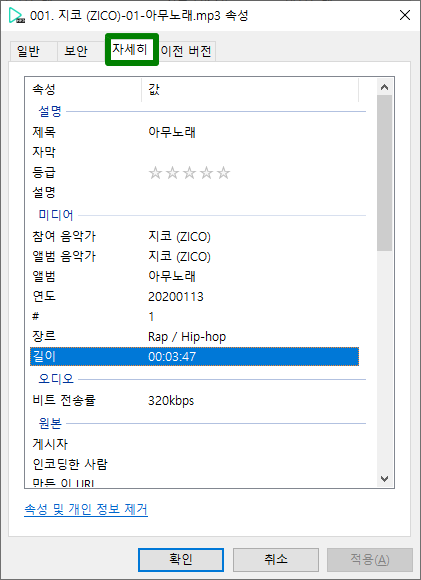Click the 값 column header
The width and height of the screenshot is (421, 580).
(250, 89)
